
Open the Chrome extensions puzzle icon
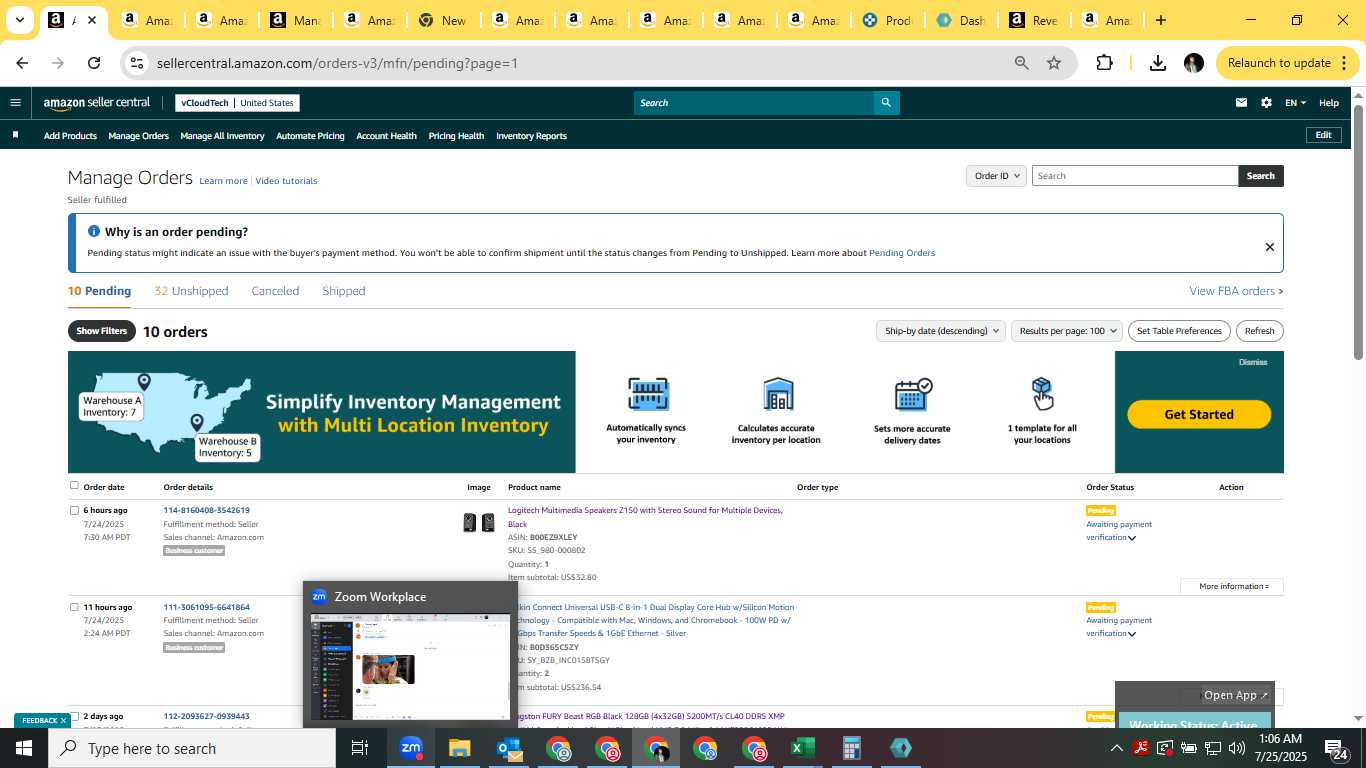pos(1104,63)
